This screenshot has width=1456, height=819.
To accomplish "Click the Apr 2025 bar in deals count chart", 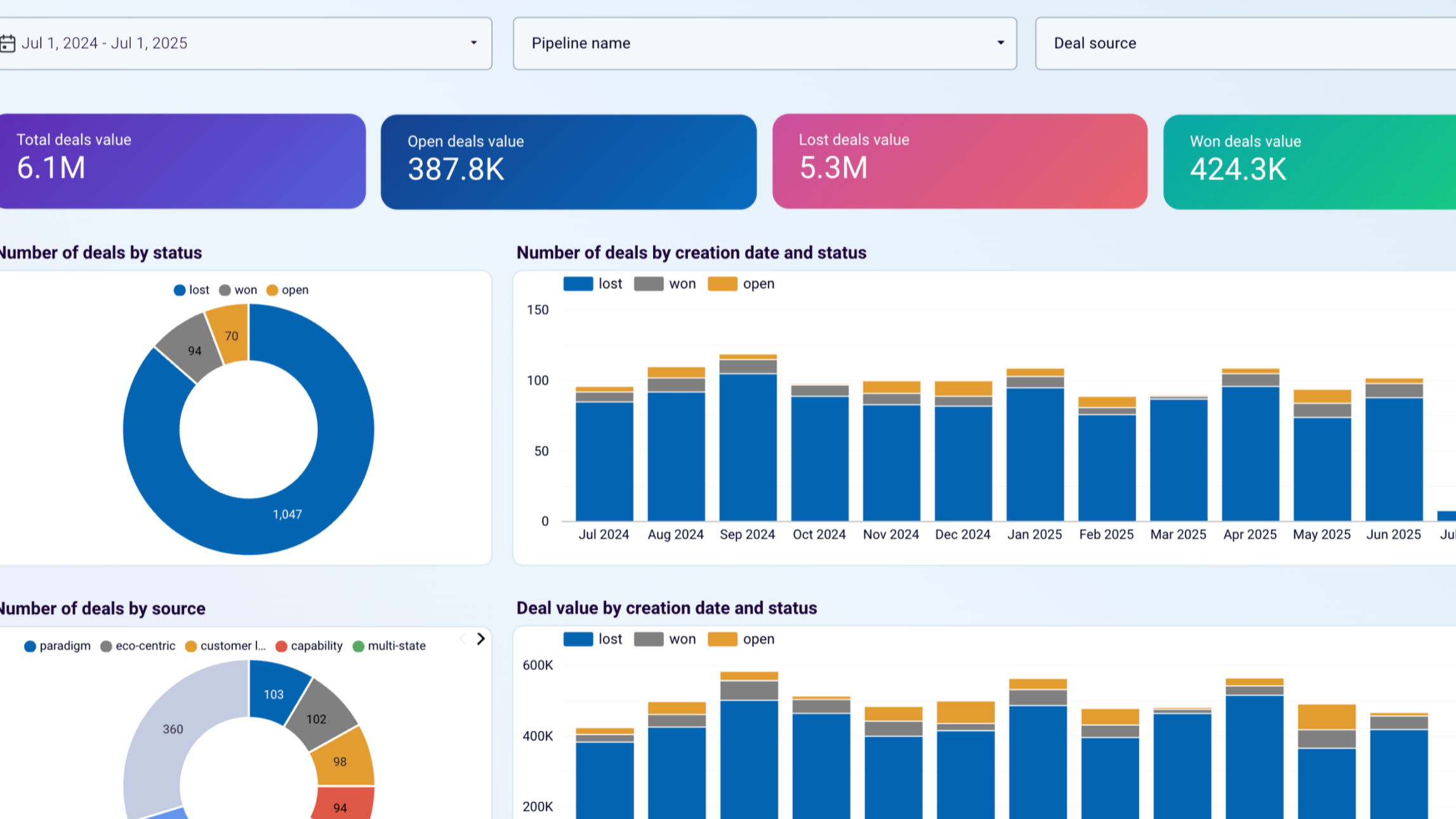I will point(1250,445).
